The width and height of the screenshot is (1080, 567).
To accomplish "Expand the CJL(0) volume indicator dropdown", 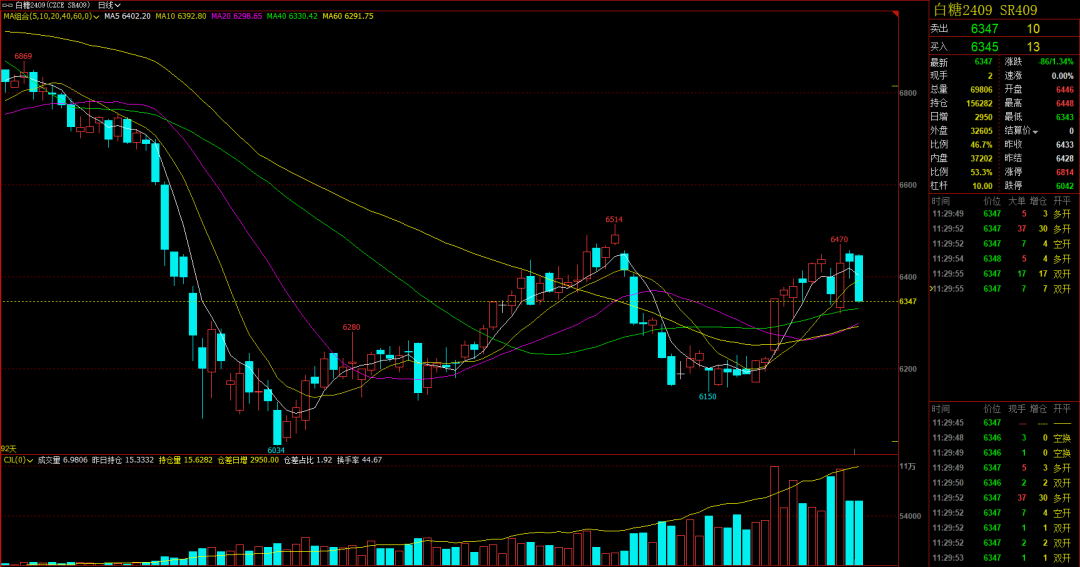I will (x=31, y=460).
